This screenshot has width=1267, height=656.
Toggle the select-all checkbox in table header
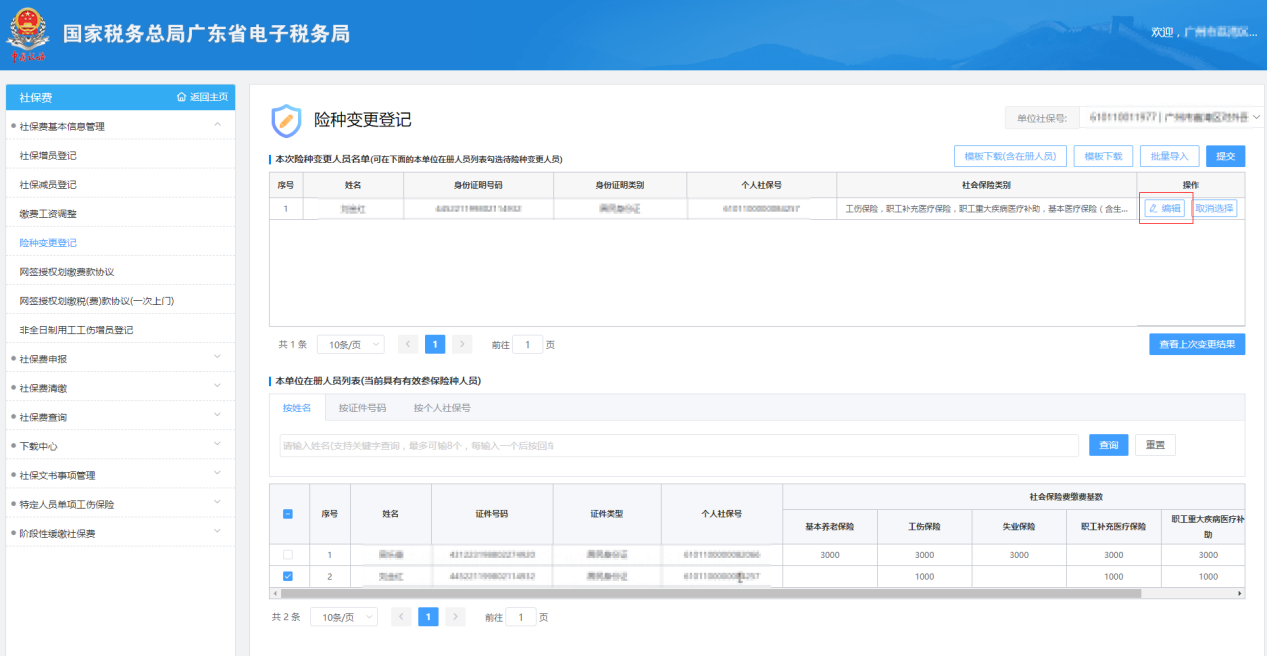[288, 514]
